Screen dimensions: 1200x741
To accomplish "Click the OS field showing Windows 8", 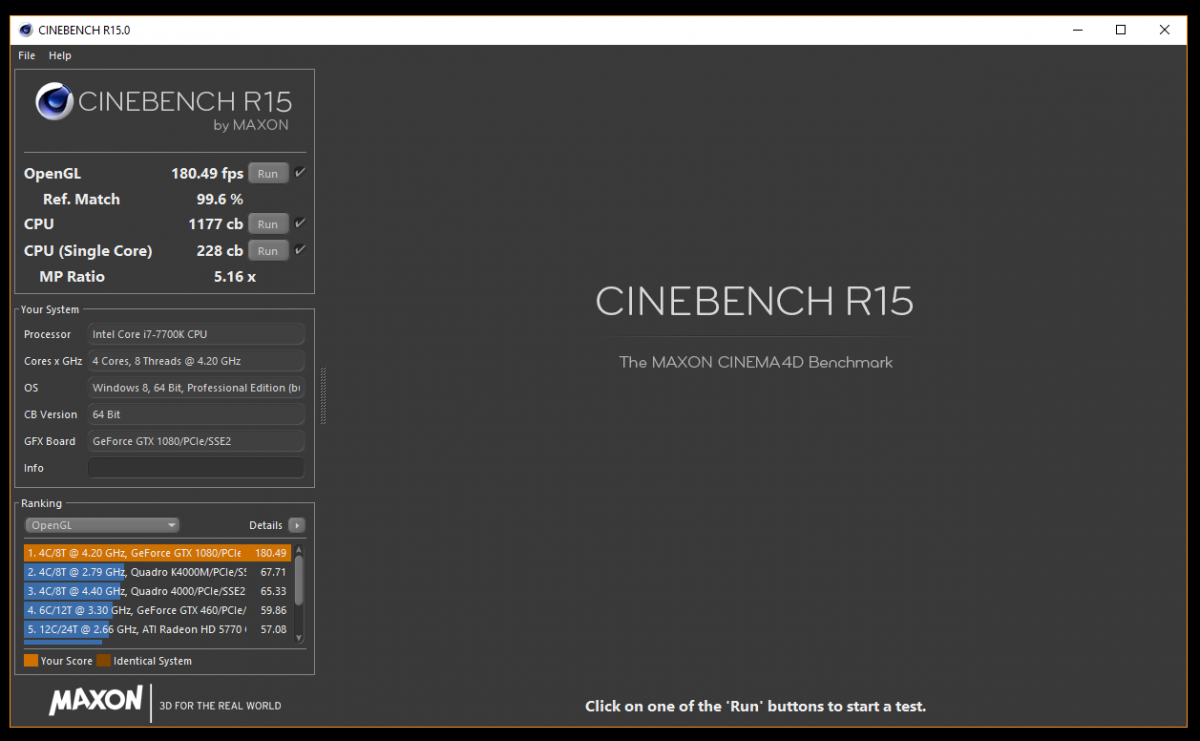I will (196, 388).
